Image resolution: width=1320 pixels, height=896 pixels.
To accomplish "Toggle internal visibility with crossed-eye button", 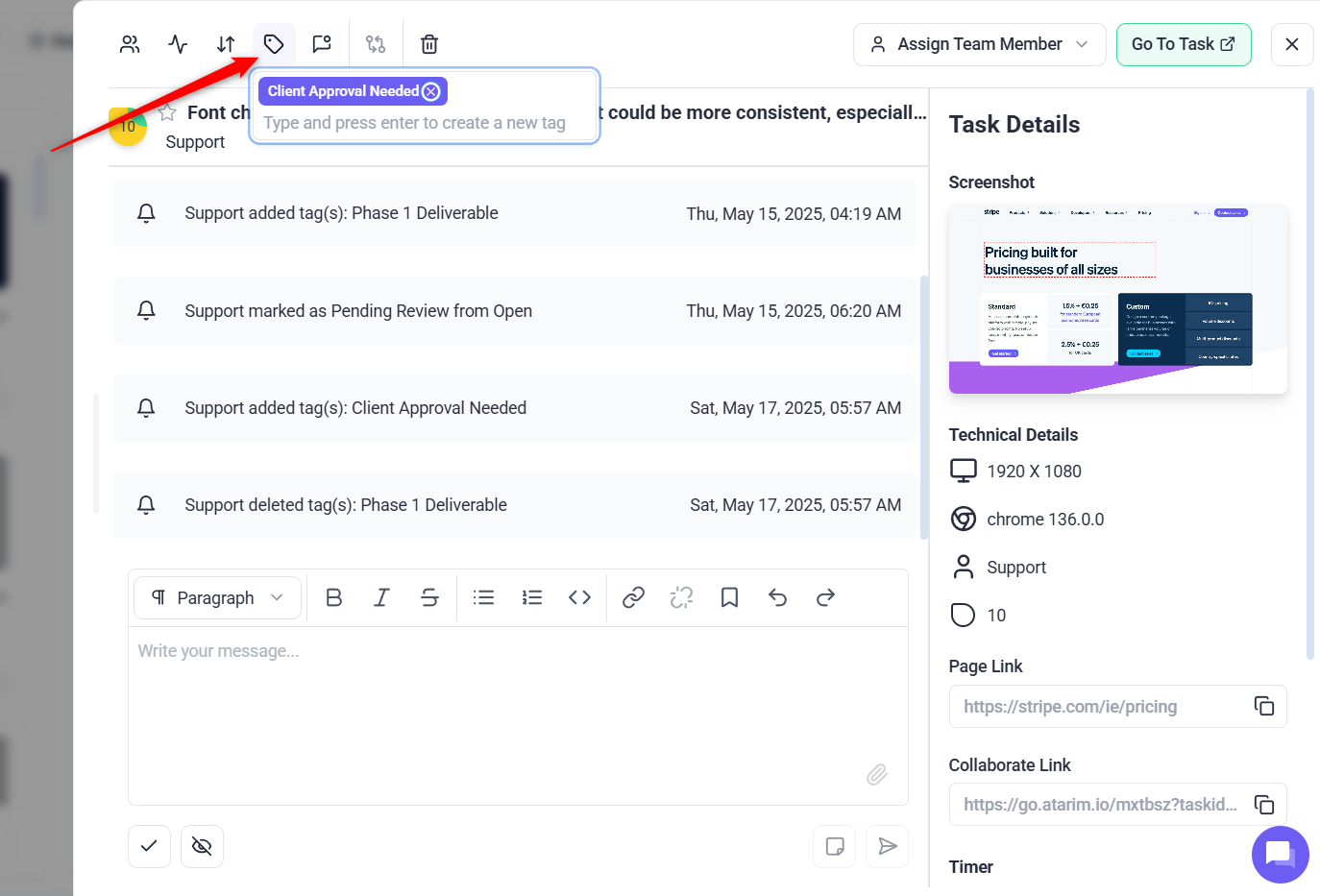I will click(202, 846).
